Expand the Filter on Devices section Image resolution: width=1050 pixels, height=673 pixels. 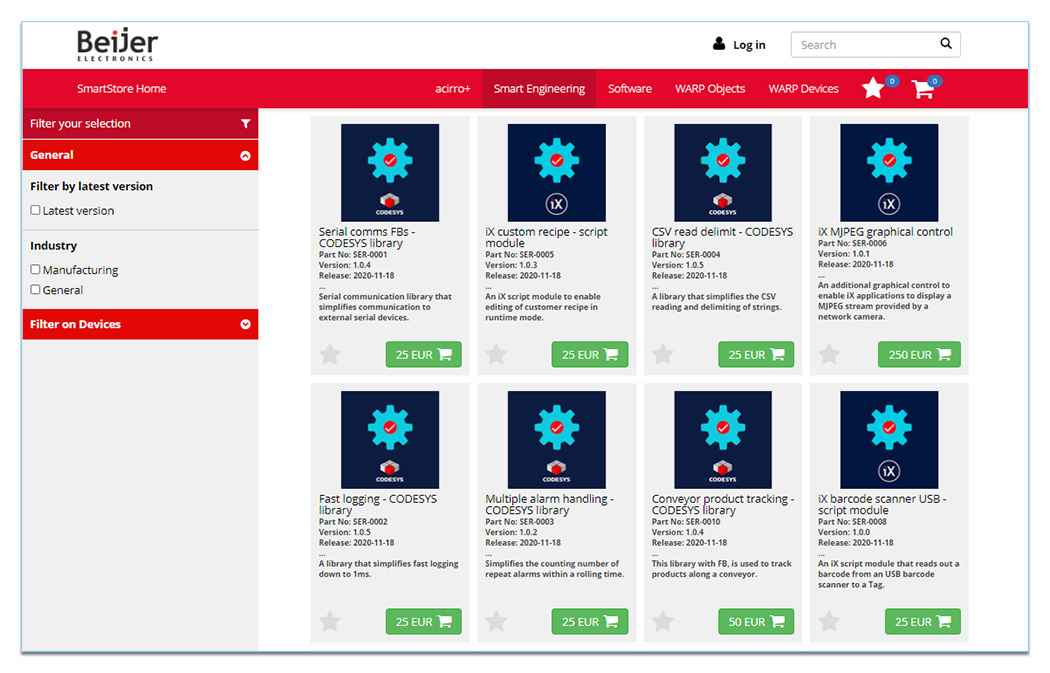(x=245, y=324)
